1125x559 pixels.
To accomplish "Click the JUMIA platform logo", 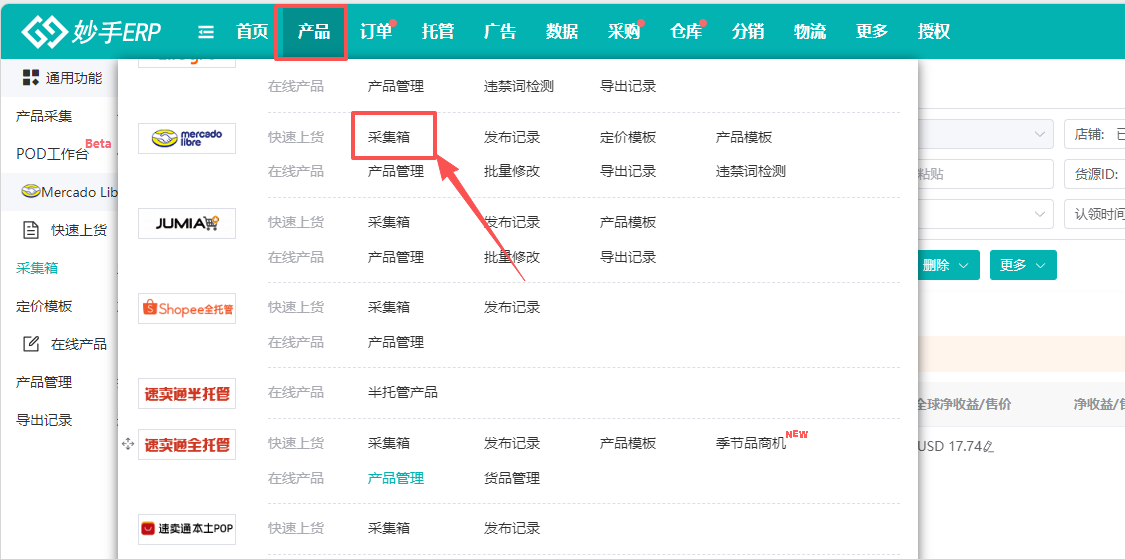I will [x=187, y=224].
